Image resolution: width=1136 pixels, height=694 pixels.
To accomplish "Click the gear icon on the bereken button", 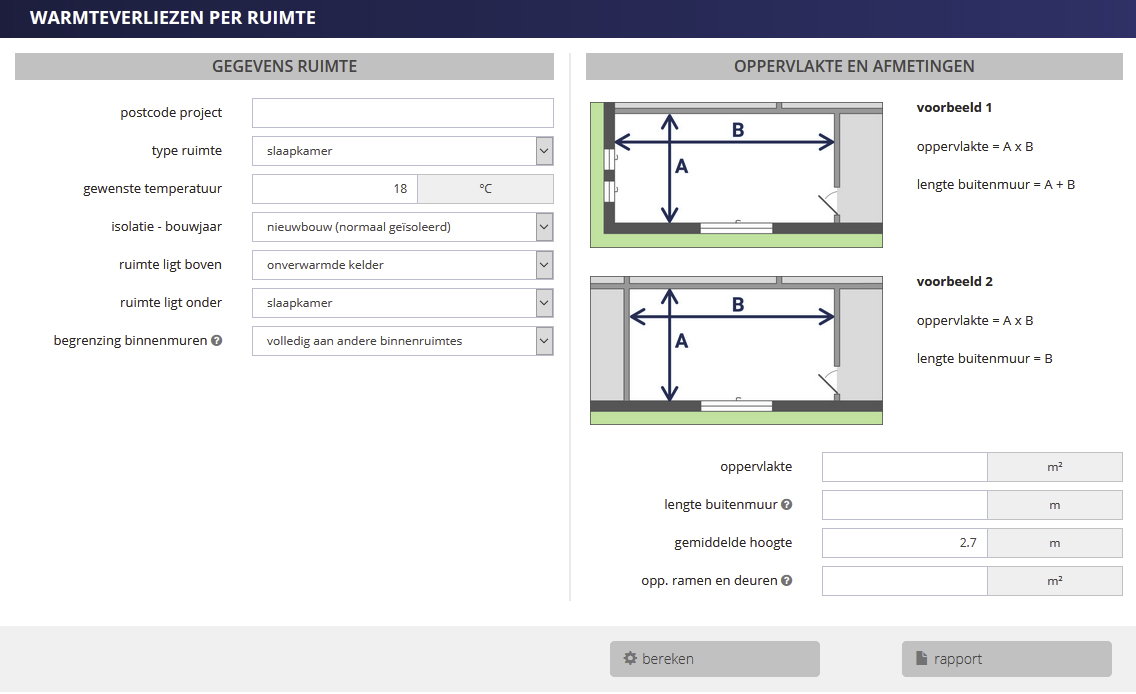I will (x=630, y=658).
